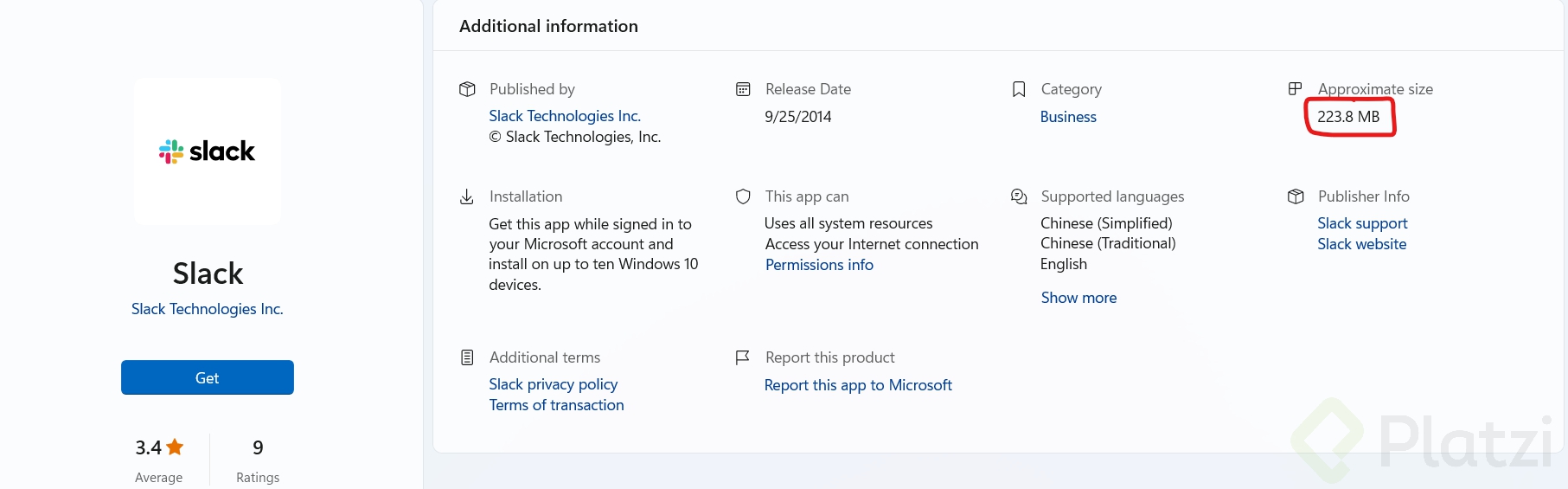This screenshot has width=1568, height=489.
Task: Click the Installation download arrow icon
Action: tap(466, 196)
